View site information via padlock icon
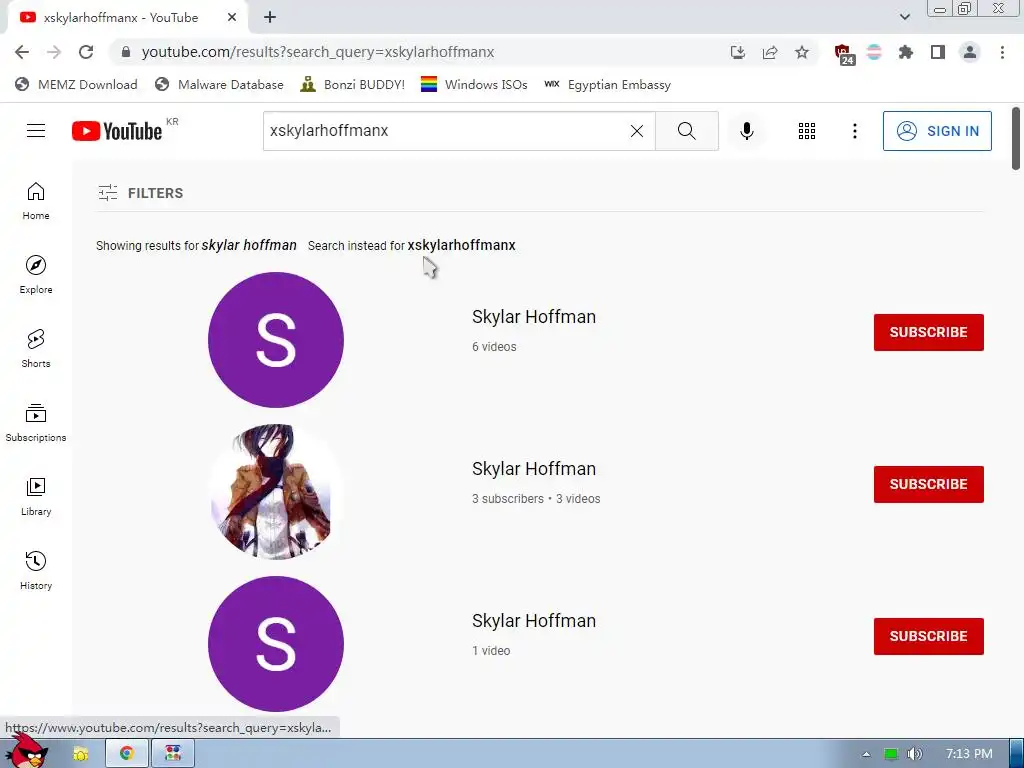The height and width of the screenshot is (768, 1024). [x=126, y=52]
